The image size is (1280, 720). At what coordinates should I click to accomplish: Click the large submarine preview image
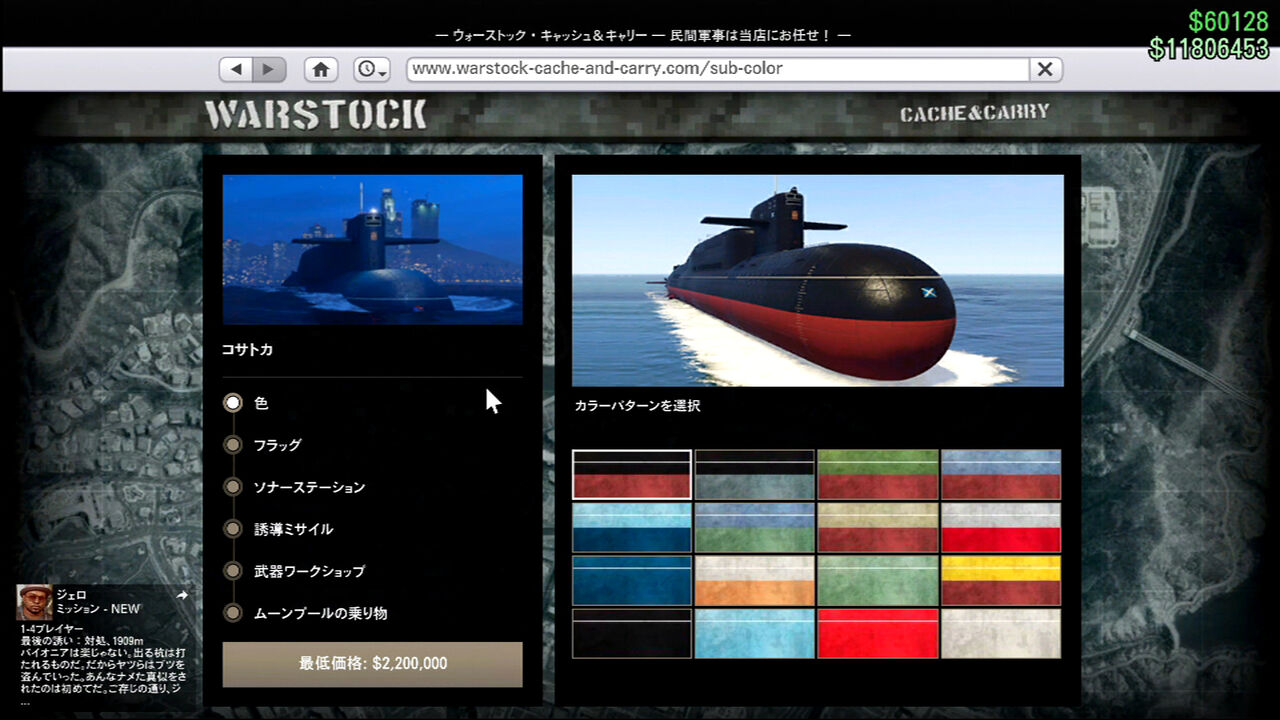[x=817, y=280]
